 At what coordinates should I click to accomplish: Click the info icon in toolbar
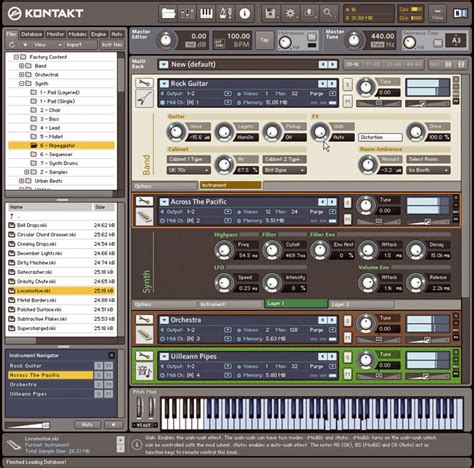pyautogui.click(x=245, y=13)
